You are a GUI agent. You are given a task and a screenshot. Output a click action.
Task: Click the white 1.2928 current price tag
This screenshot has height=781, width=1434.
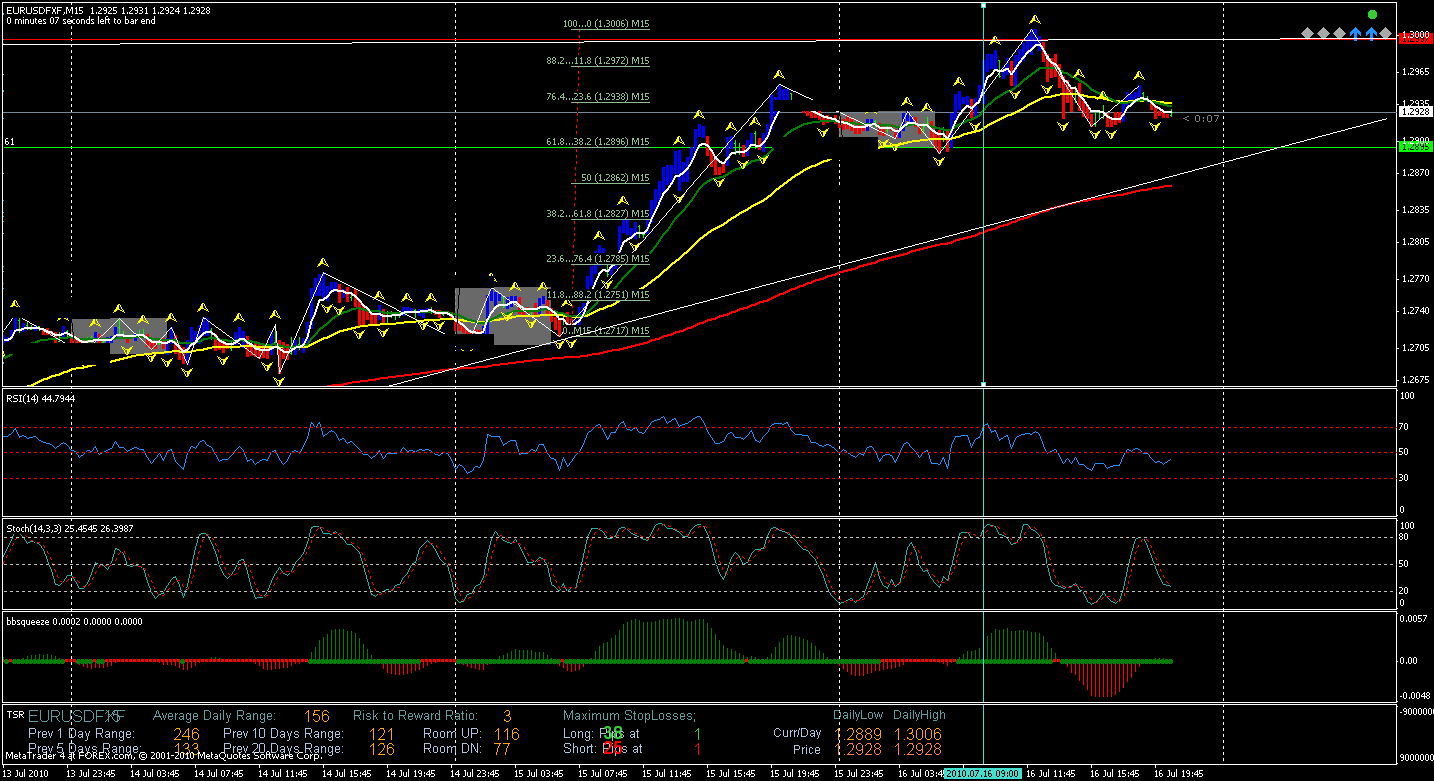1416,112
